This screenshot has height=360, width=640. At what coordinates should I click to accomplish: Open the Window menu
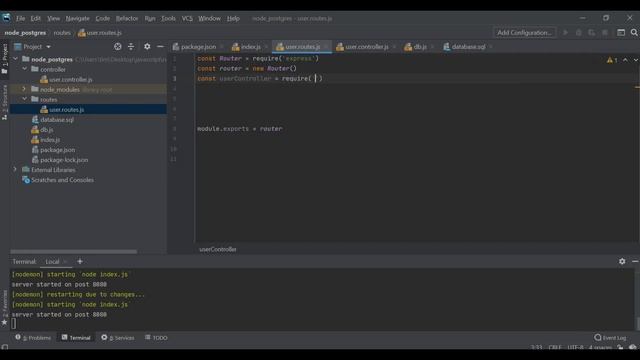(209, 18)
